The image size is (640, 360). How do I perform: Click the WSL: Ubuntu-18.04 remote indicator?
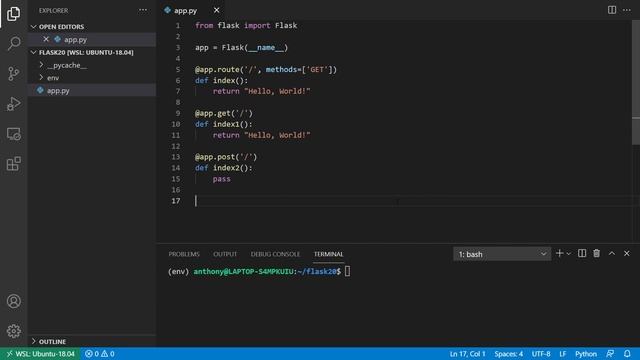40,353
